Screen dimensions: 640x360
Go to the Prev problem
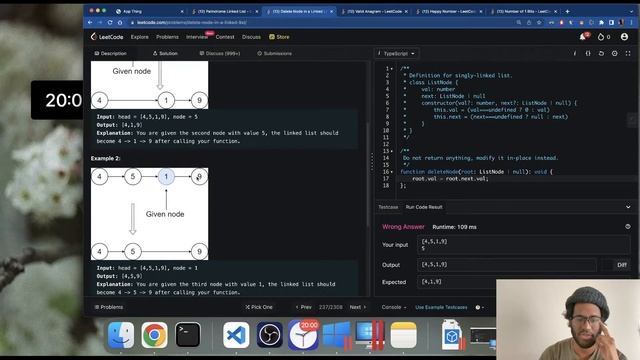tap(303, 307)
